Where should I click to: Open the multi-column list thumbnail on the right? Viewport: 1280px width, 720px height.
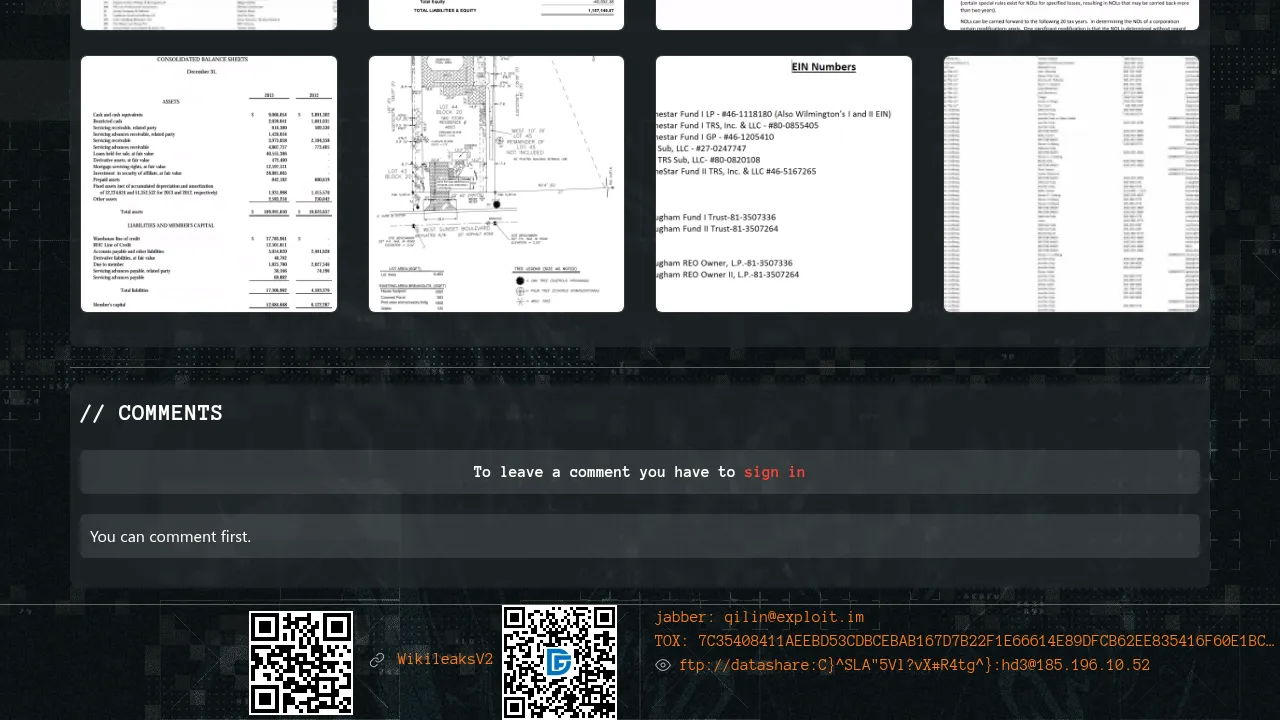[x=1071, y=184]
